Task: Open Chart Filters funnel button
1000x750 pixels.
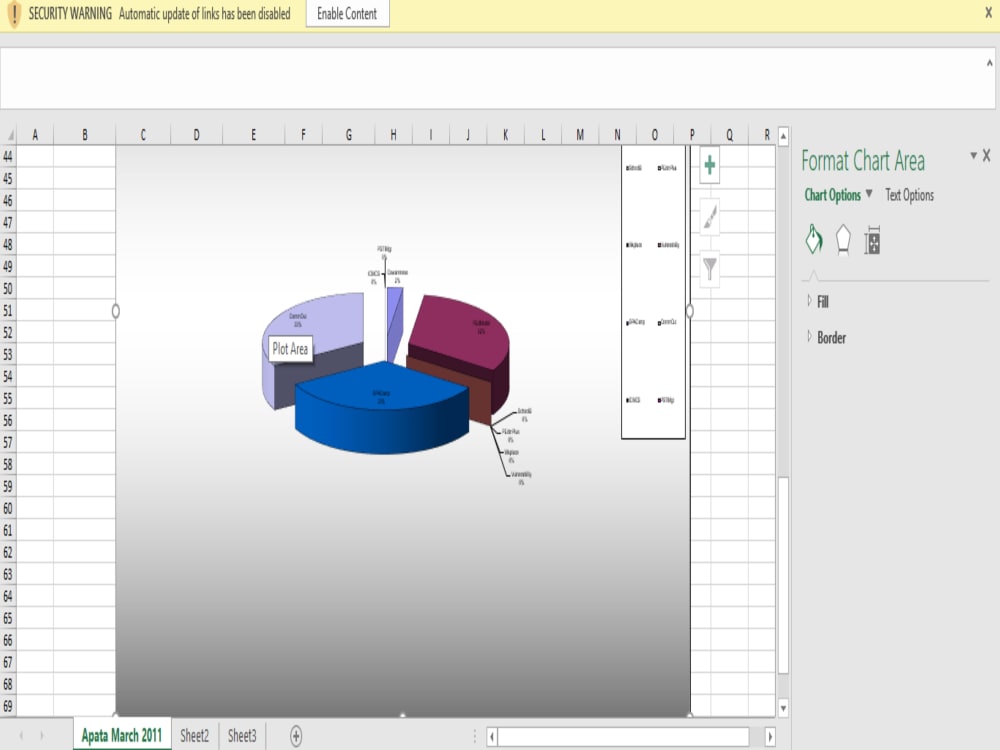Action: click(x=710, y=268)
